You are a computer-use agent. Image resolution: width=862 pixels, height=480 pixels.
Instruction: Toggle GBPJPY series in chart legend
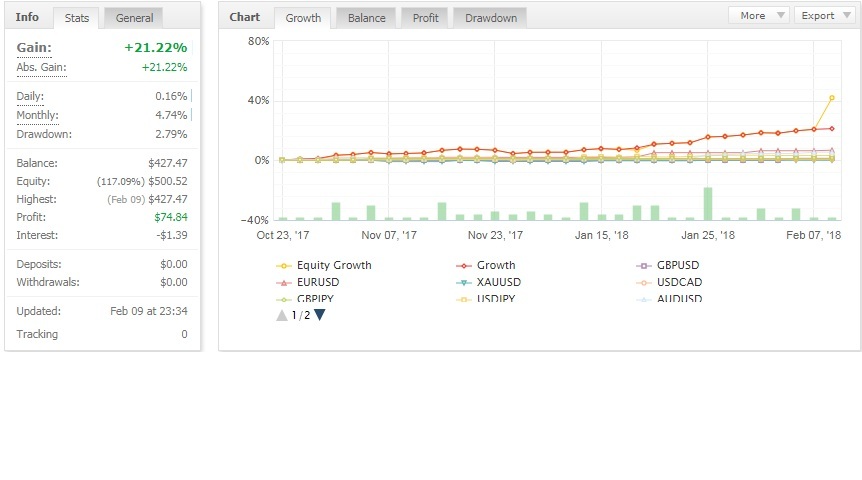pos(305,299)
